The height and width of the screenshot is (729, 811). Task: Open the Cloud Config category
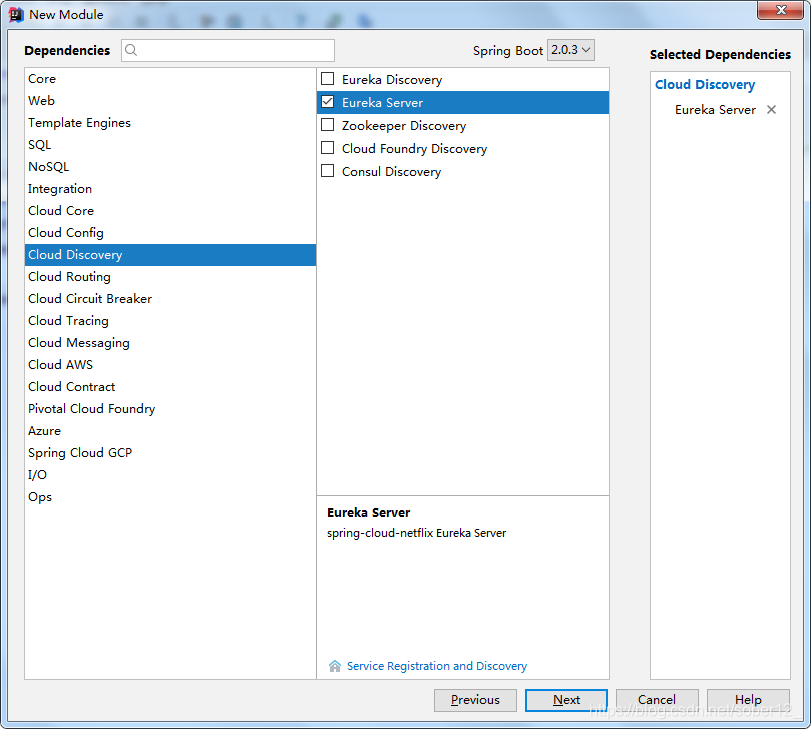point(170,233)
